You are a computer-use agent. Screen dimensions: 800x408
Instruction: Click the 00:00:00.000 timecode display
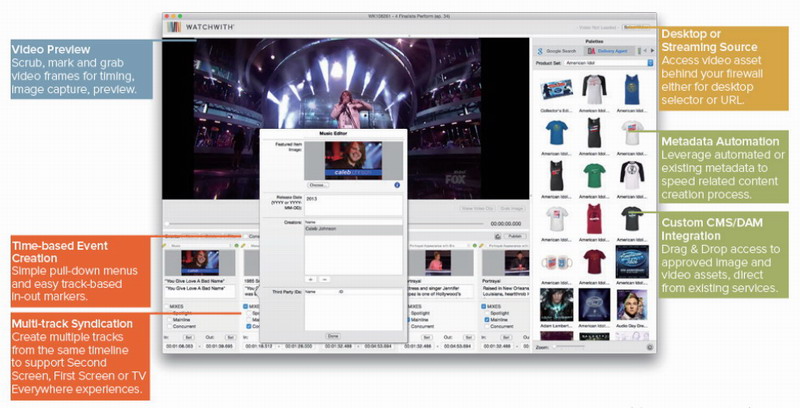(506, 224)
